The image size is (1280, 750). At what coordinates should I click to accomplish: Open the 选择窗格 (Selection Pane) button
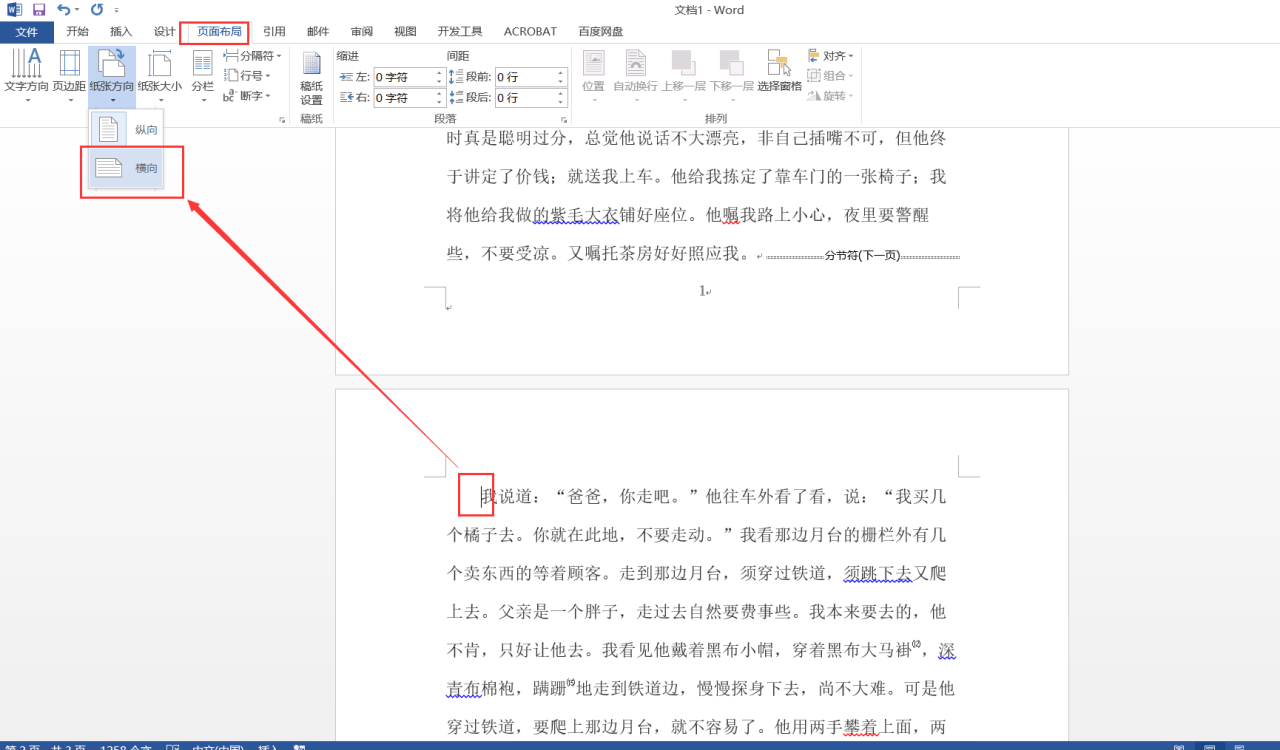tap(779, 72)
